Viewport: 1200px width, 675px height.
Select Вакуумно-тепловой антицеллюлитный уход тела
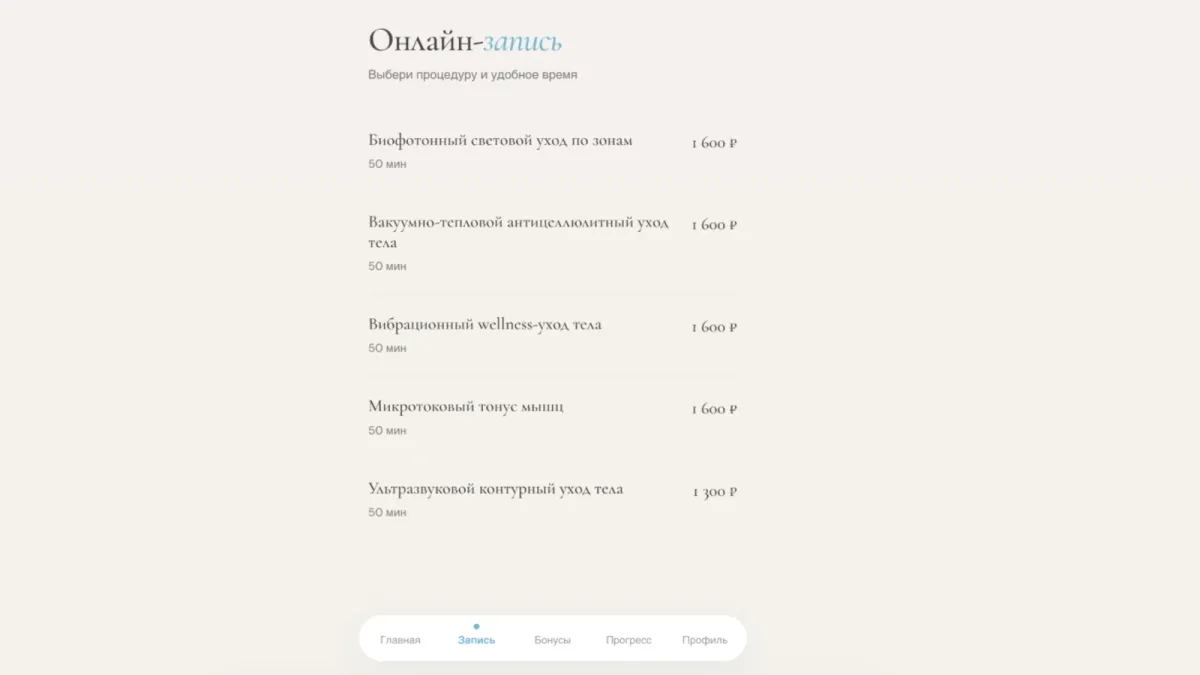(x=553, y=243)
